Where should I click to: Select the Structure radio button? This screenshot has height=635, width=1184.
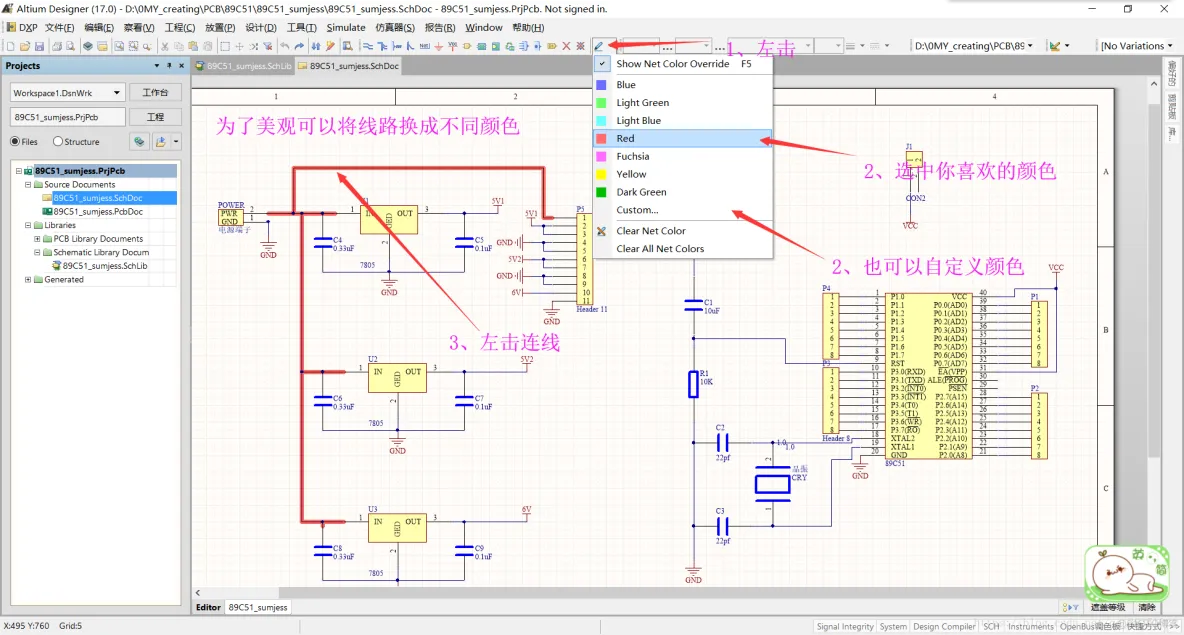[57, 141]
